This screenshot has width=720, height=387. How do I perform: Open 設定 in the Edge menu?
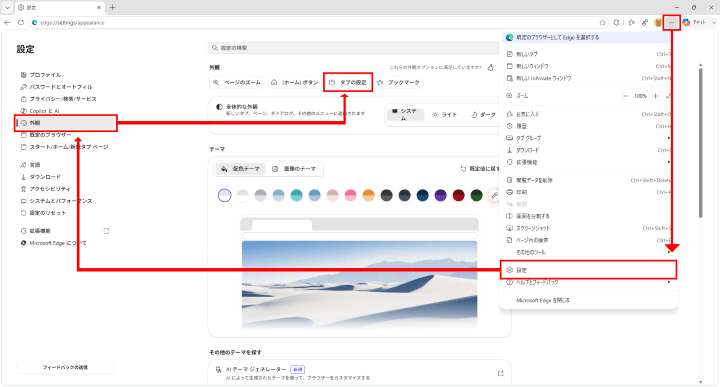(x=588, y=270)
